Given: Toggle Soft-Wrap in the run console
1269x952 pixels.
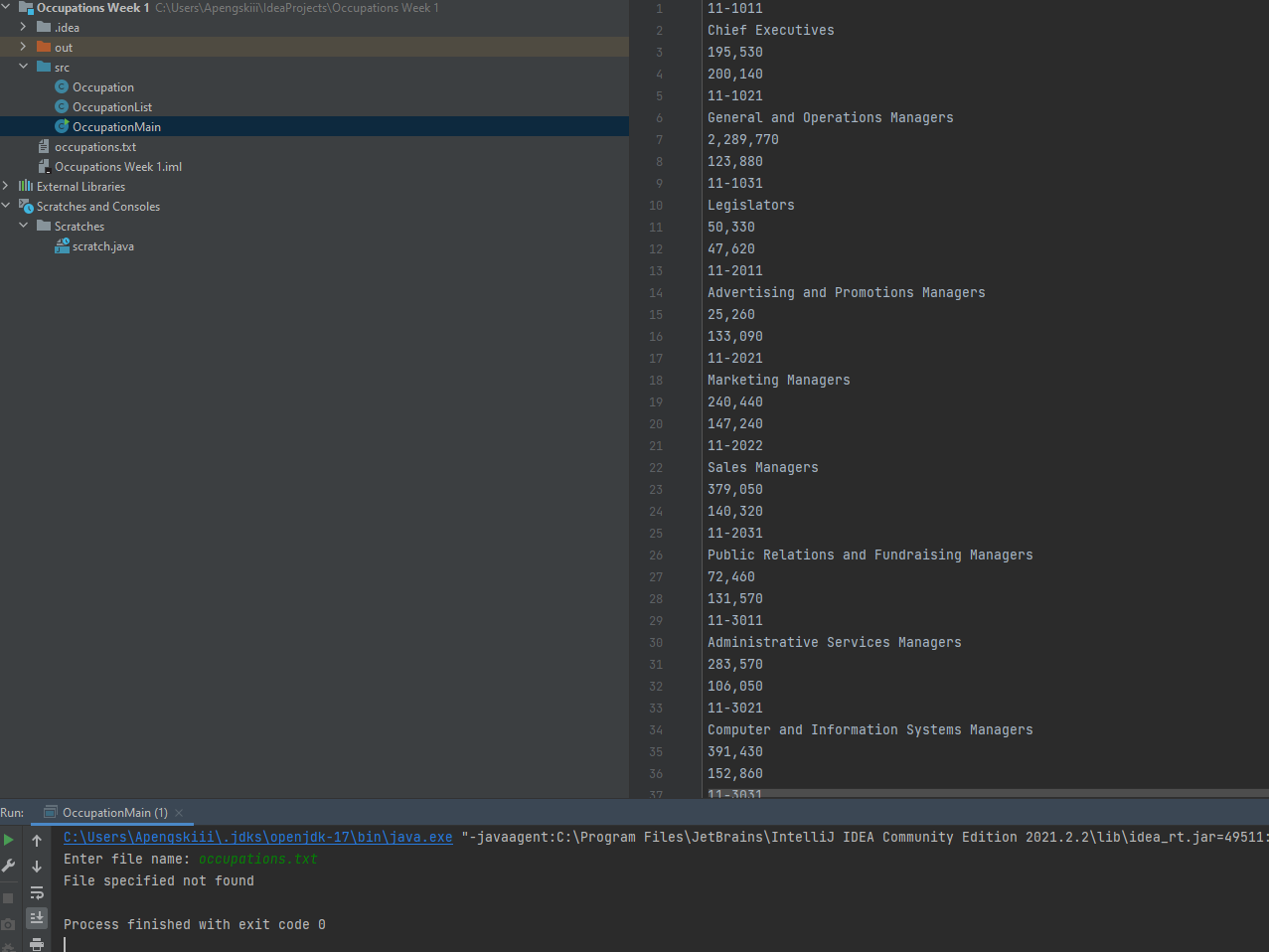Looking at the screenshot, I should coord(37,892).
